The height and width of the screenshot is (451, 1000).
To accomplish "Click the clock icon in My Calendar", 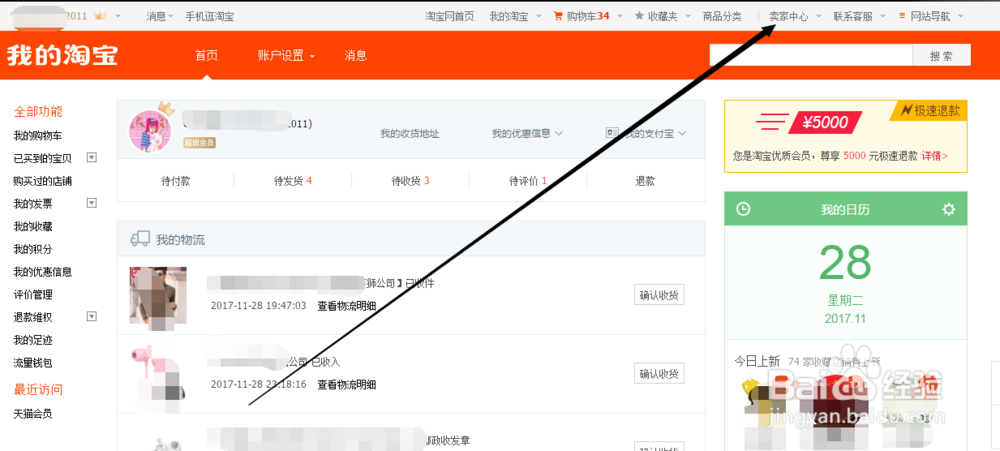I will pyautogui.click(x=743, y=209).
